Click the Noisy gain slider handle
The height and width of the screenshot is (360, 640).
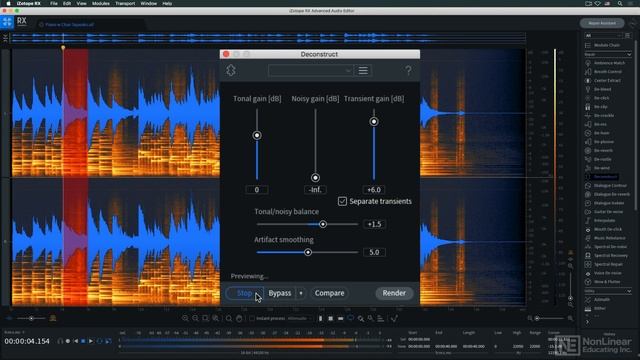(315, 178)
